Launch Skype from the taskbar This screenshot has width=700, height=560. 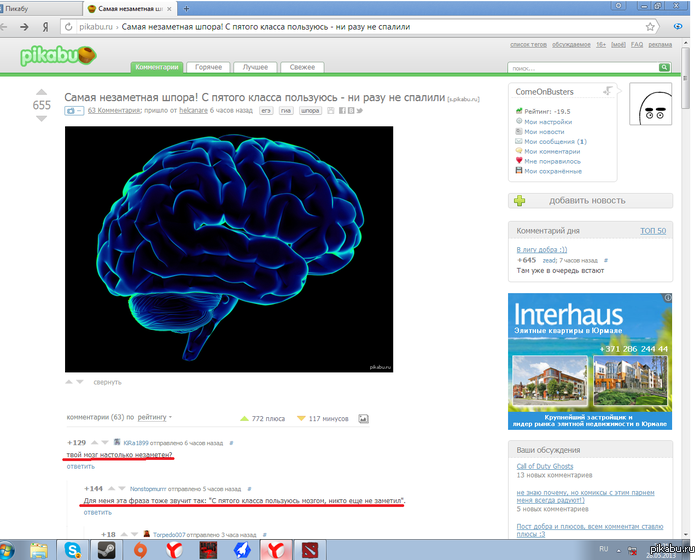tap(73, 549)
